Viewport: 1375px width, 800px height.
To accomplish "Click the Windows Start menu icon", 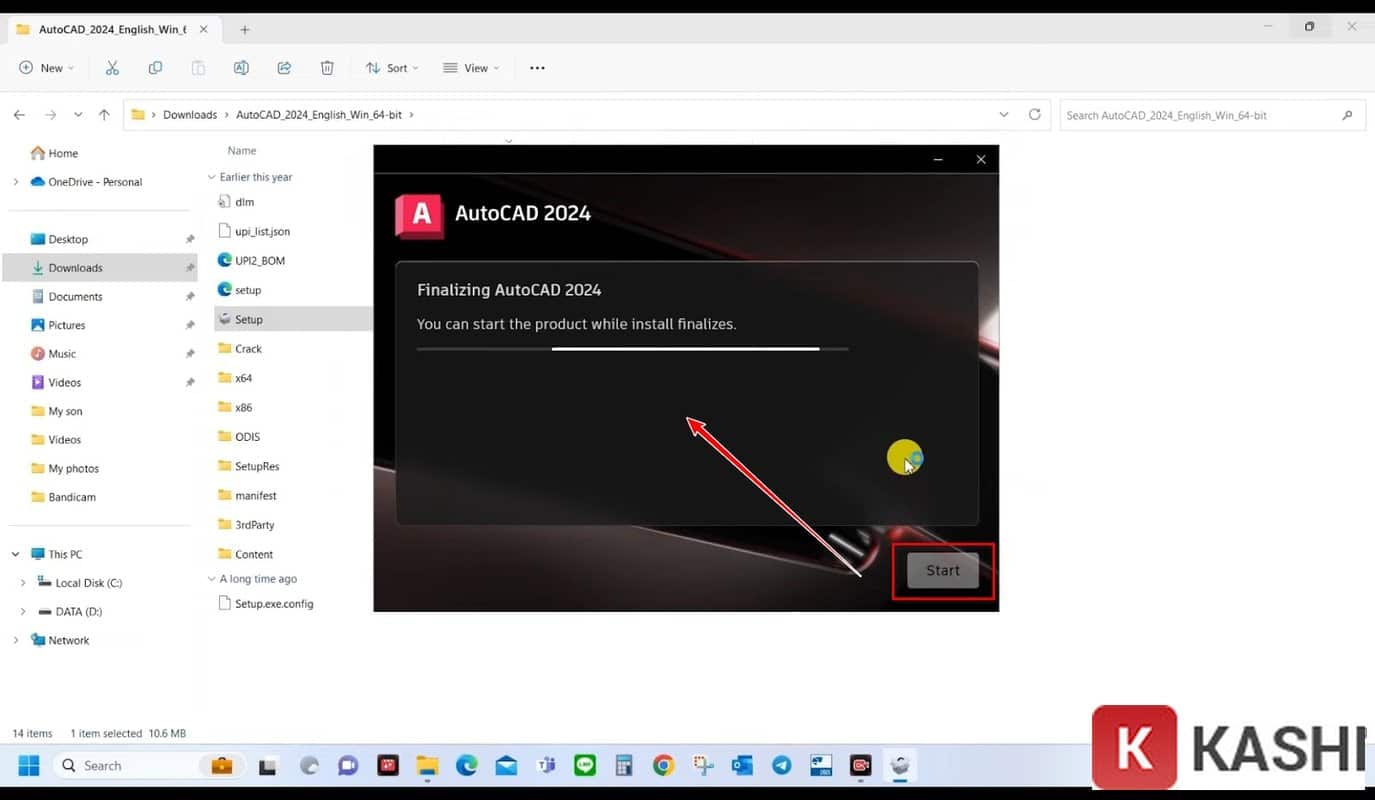I will [x=29, y=766].
